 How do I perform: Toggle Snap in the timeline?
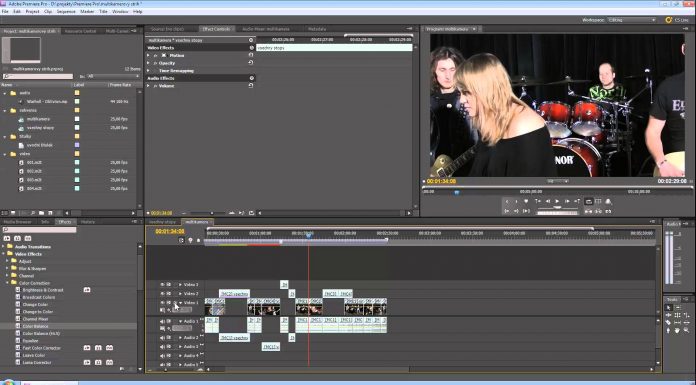(x=181, y=240)
